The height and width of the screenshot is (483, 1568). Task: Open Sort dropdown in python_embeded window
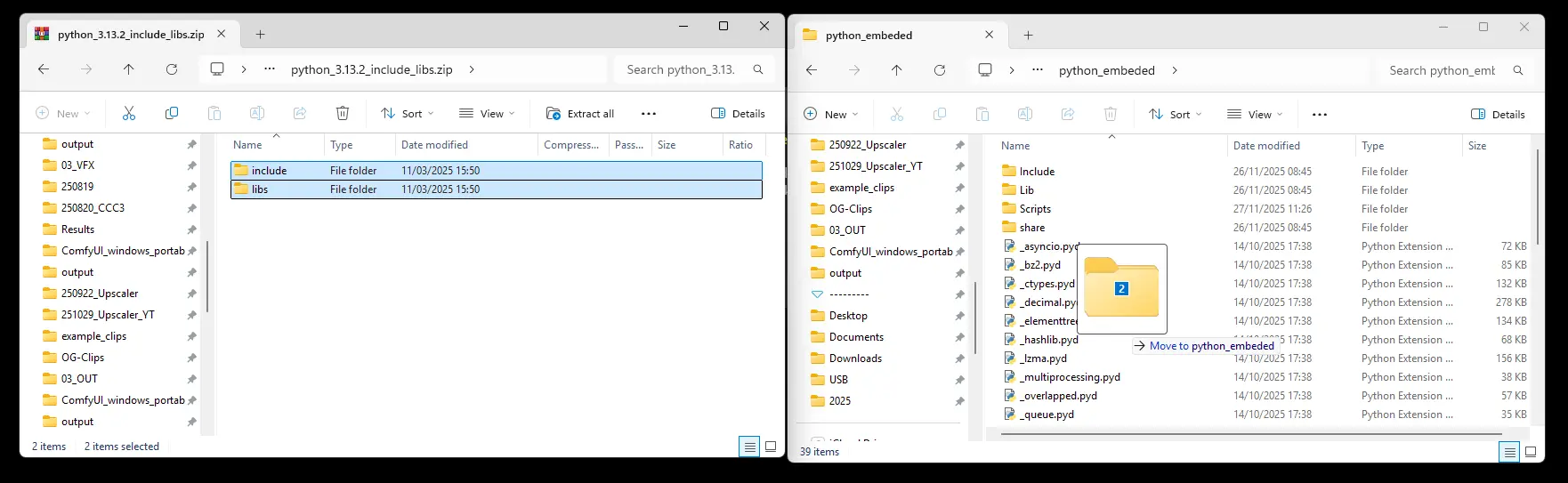(x=1176, y=115)
